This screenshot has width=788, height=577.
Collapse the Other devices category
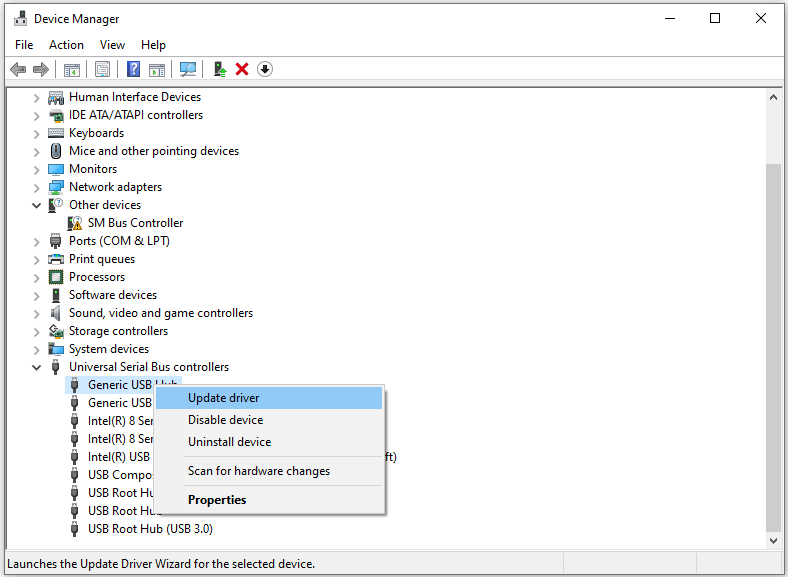(x=37, y=205)
